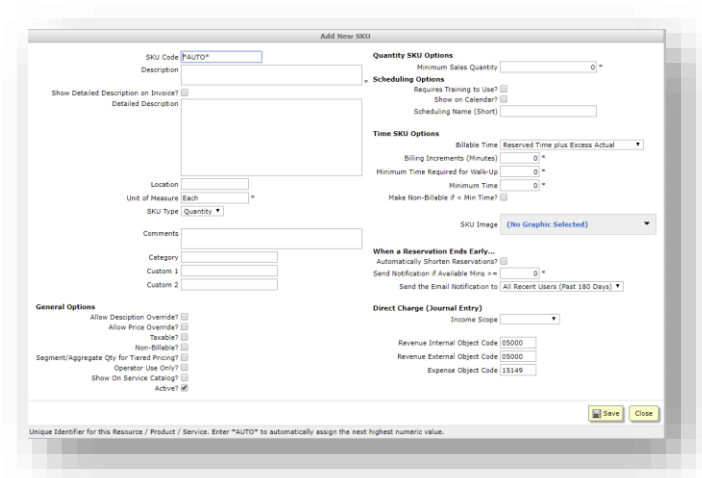Viewport: 702px width, 478px height.
Task: Click Send Notification if Available Mins field
Action: pos(519,273)
